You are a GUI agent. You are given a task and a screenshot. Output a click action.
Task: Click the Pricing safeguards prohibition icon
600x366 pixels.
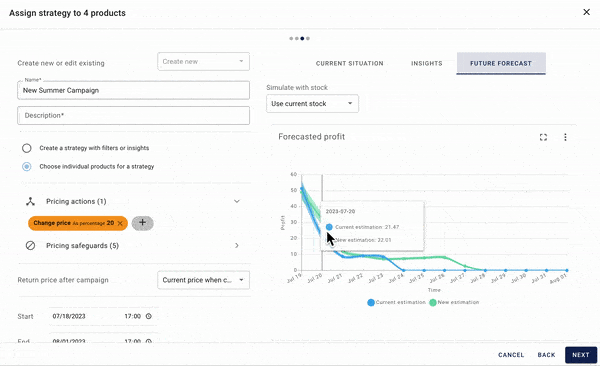[x=30, y=245]
